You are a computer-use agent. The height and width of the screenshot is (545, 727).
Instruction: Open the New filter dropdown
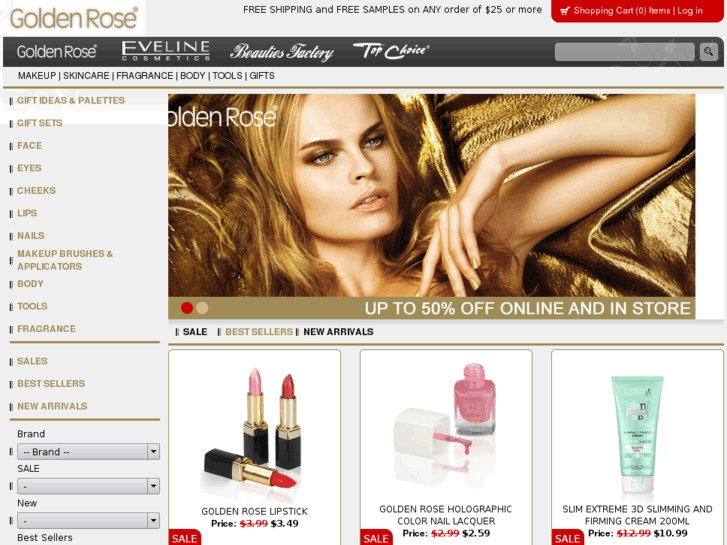coord(89,520)
